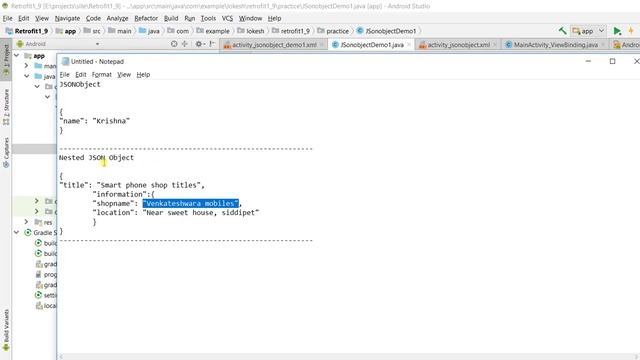Image resolution: width=640 pixels, height=360 pixels.
Task: Open the Structure side tool window tab
Action: tap(6, 107)
